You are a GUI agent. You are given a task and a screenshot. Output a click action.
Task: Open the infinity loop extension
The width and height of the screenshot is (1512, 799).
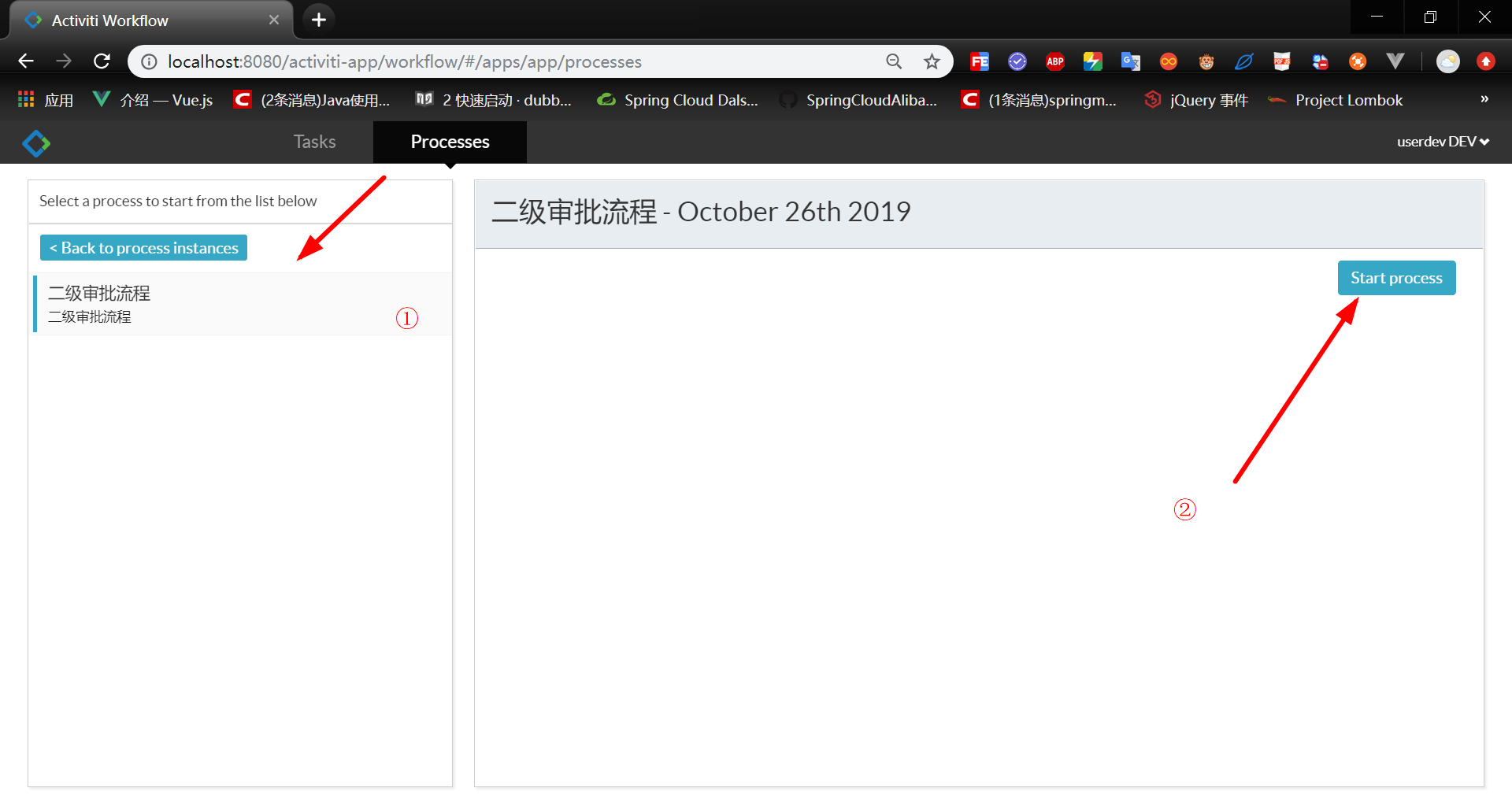pos(1169,61)
